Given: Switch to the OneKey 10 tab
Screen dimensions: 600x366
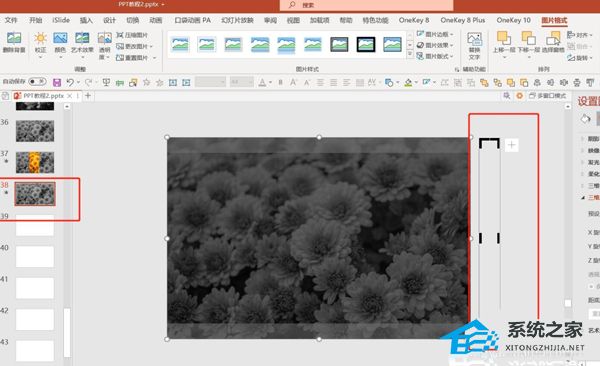Looking at the screenshot, I should point(514,20).
